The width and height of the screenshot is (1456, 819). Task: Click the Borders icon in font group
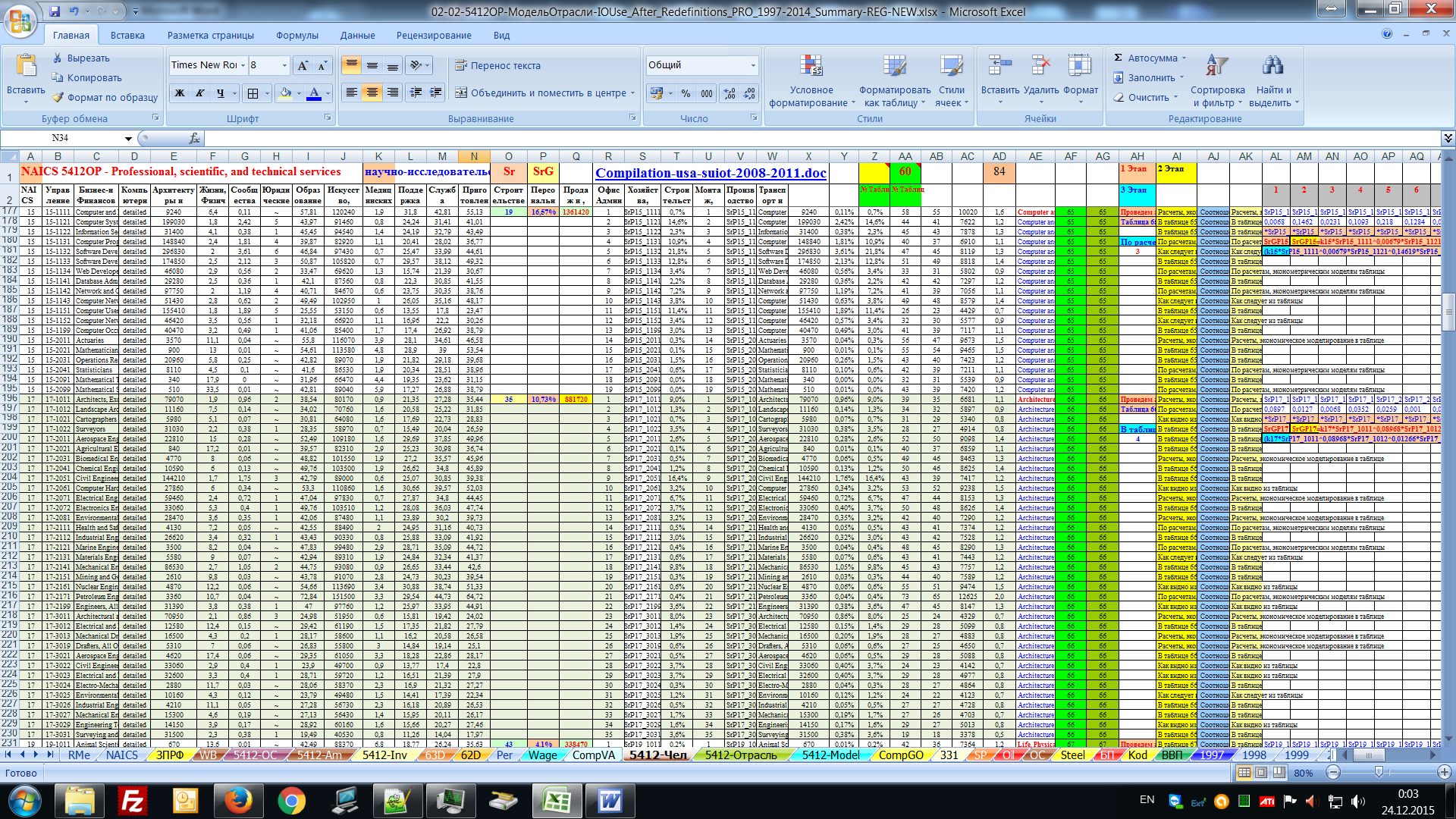click(253, 93)
